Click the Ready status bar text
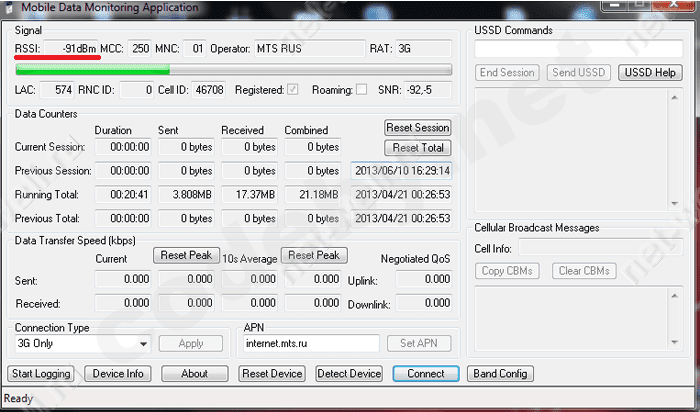This screenshot has height=412, width=700. (18, 398)
